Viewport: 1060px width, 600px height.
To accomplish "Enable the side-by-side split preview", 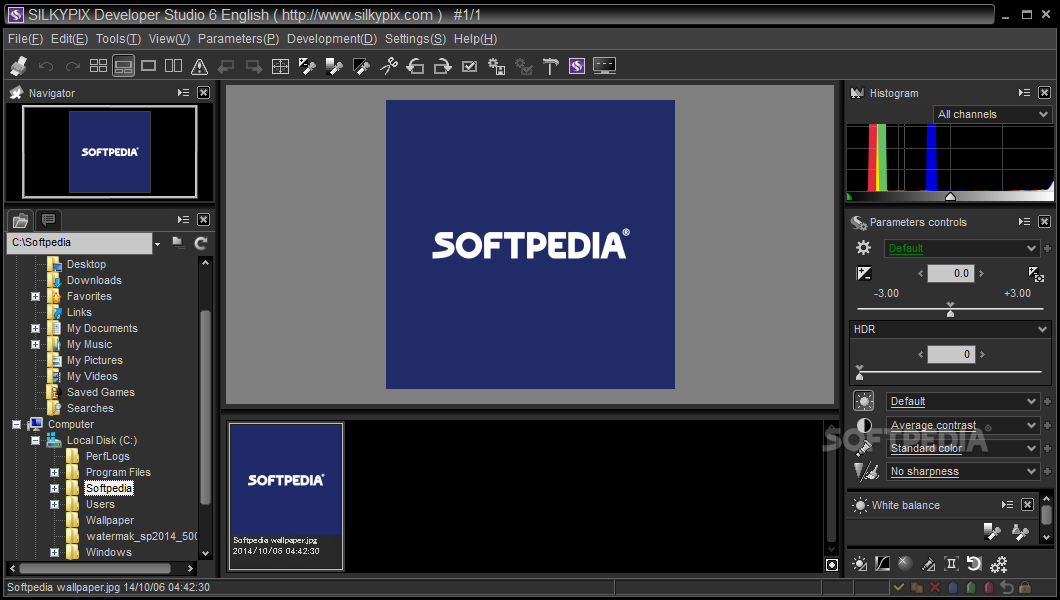I will click(174, 66).
